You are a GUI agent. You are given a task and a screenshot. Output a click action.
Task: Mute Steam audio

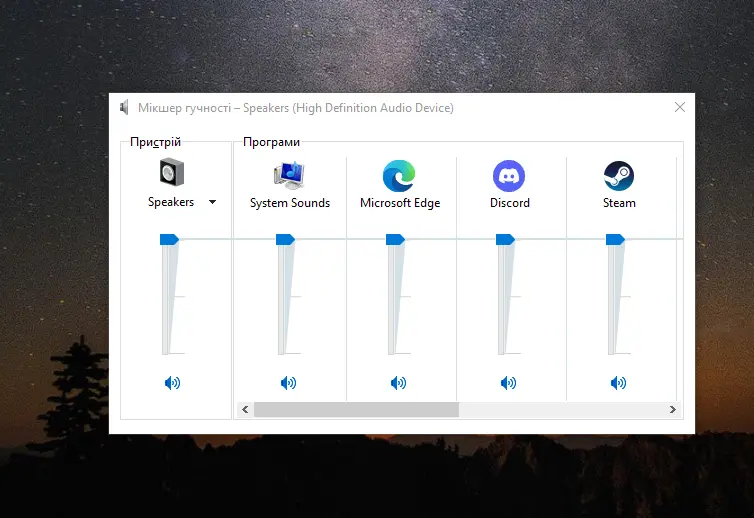(x=618, y=382)
